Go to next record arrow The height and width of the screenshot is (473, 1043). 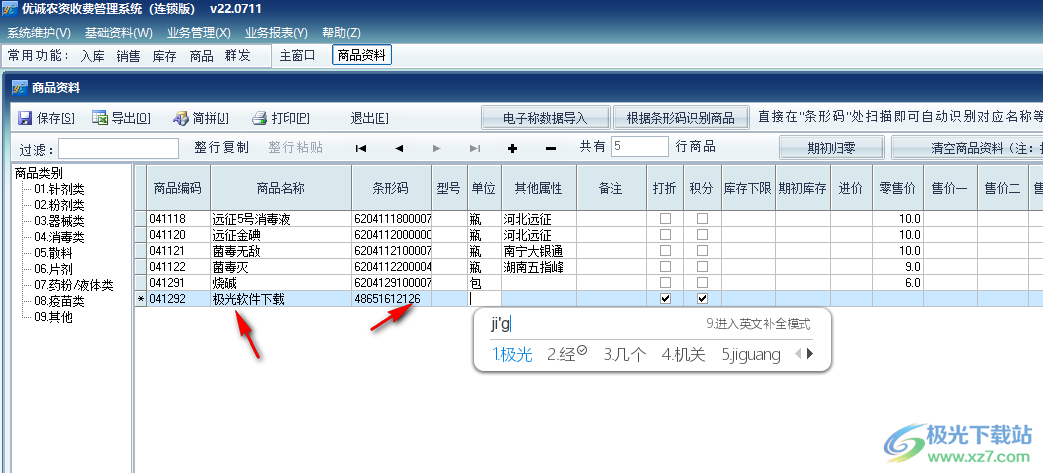[437, 148]
